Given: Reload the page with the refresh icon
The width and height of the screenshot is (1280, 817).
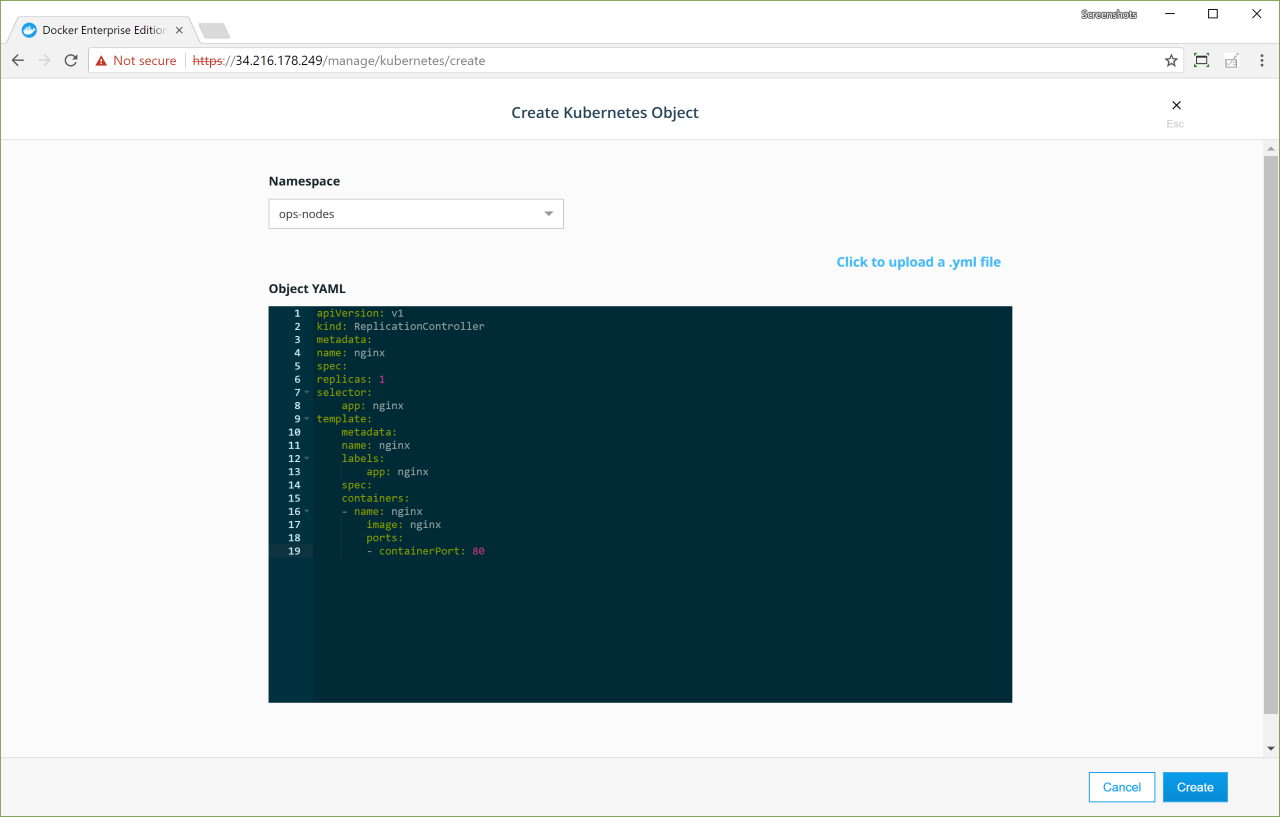Looking at the screenshot, I should (71, 61).
